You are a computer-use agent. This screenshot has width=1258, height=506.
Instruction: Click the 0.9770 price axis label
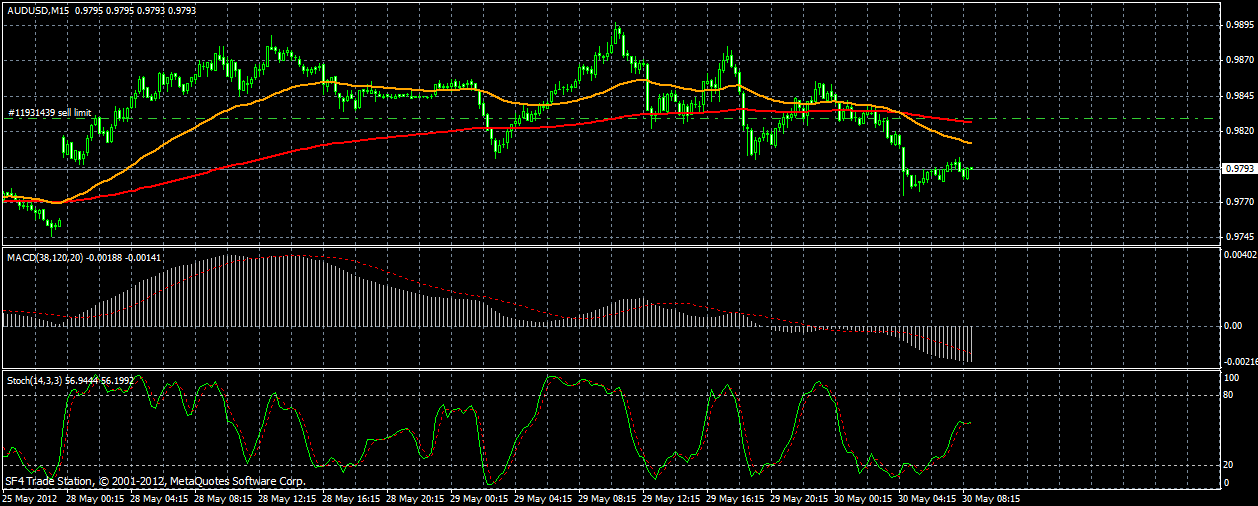(1240, 202)
